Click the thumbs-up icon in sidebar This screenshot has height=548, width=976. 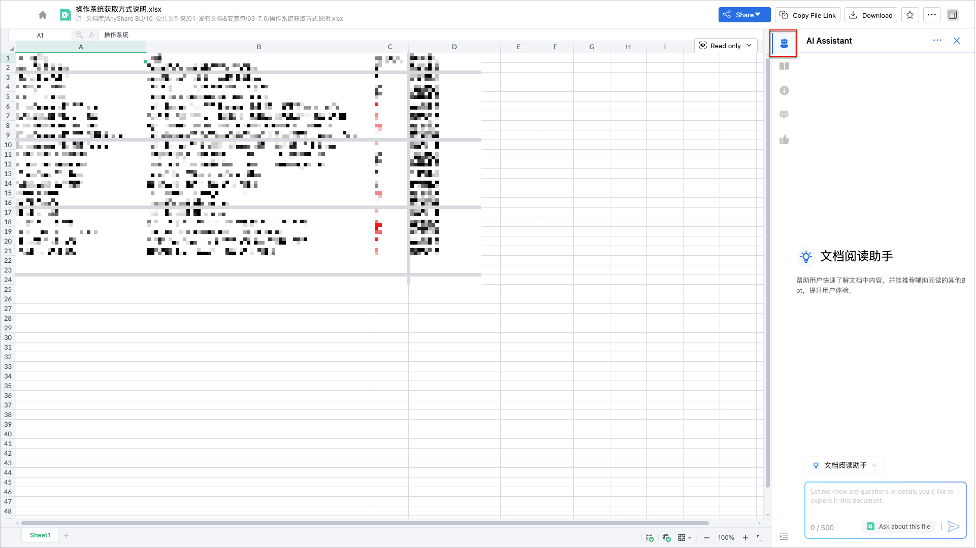[784, 139]
